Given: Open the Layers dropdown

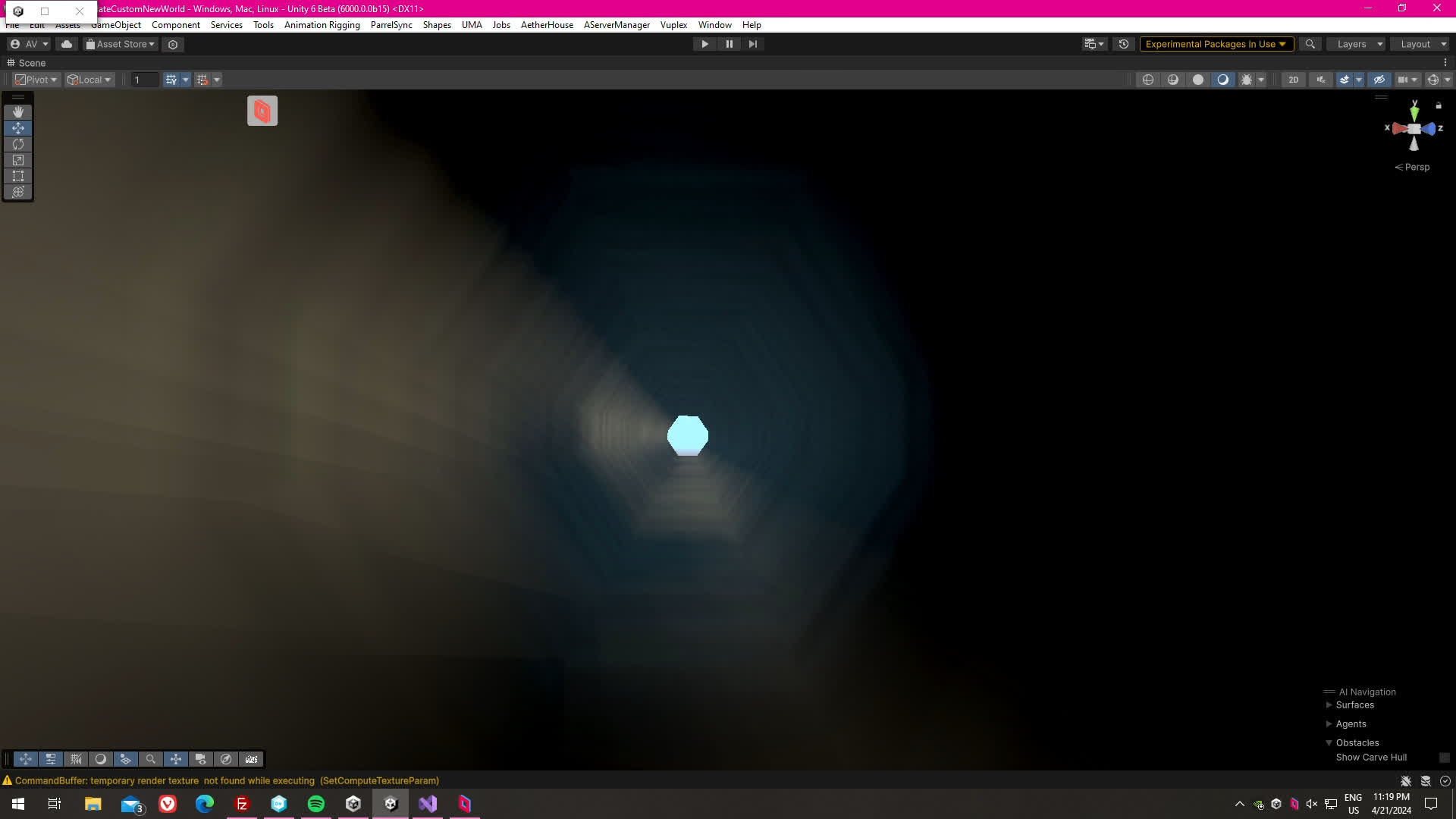Looking at the screenshot, I should (1356, 44).
